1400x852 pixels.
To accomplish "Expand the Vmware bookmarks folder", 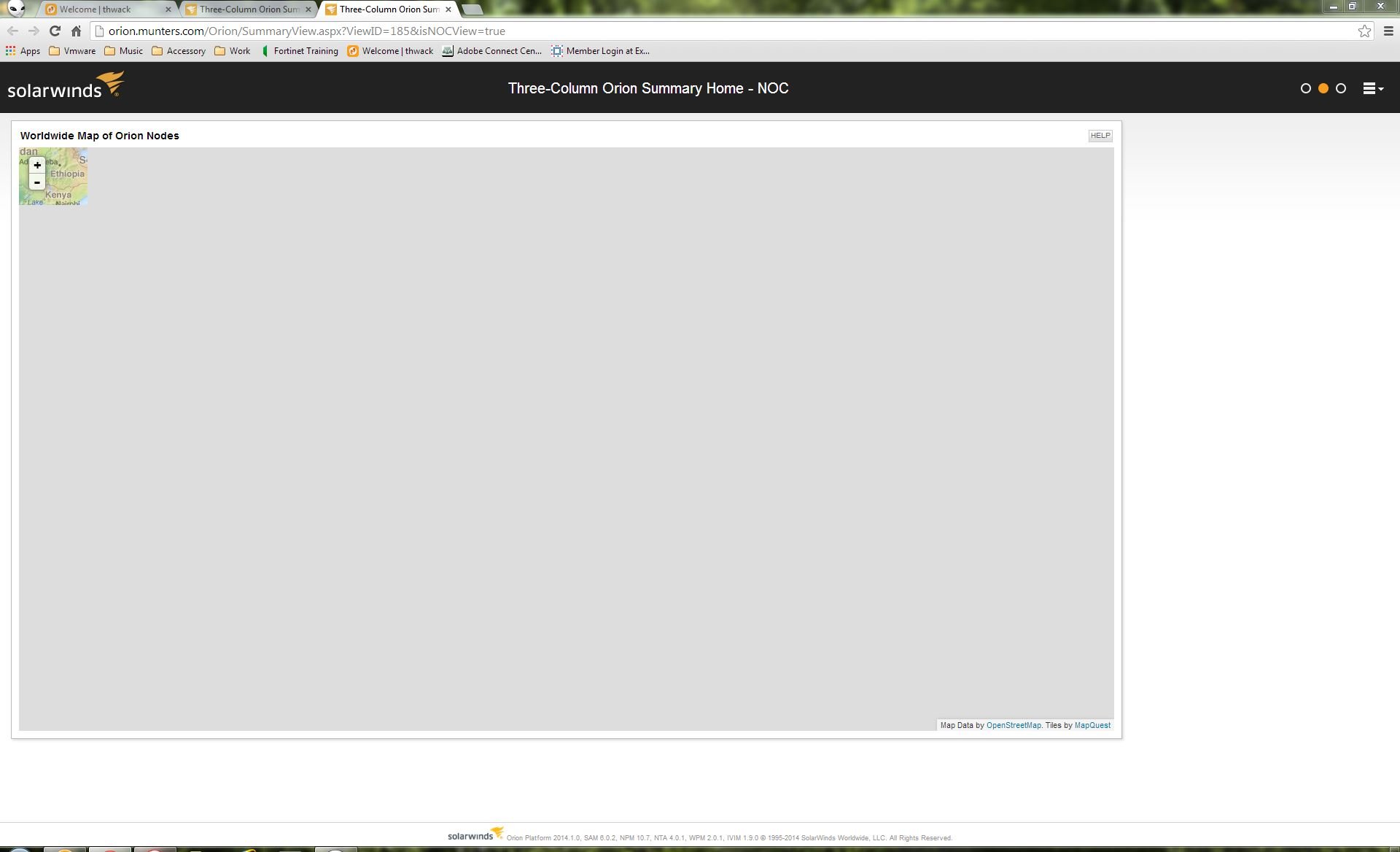I will point(72,51).
